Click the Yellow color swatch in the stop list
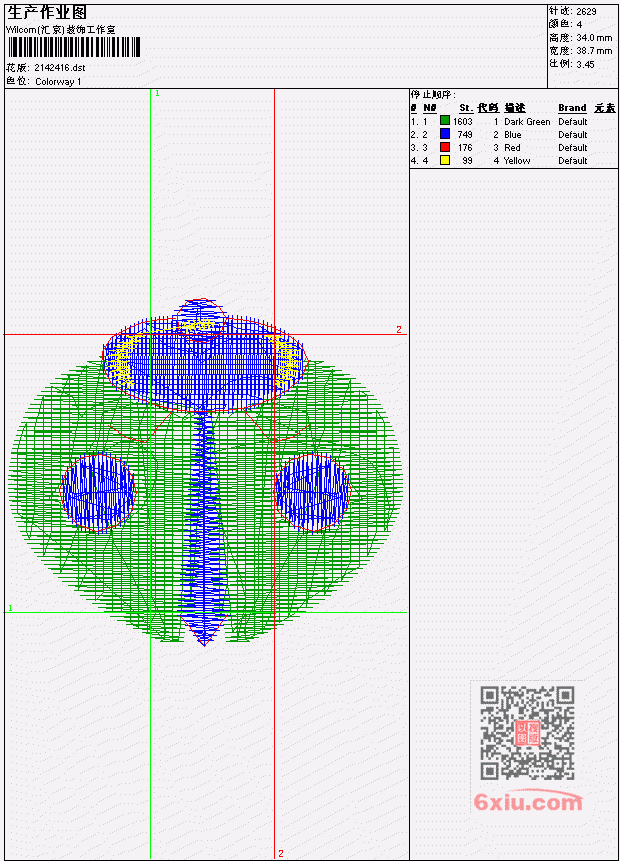The height and width of the screenshot is (861, 620). point(445,160)
